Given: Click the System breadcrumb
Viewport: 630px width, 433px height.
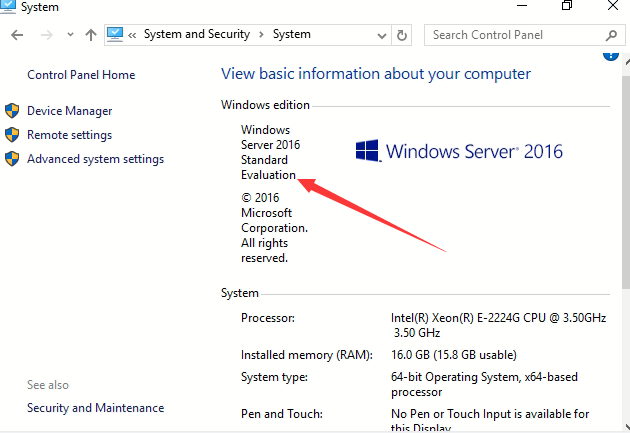Looking at the screenshot, I should pos(292,34).
